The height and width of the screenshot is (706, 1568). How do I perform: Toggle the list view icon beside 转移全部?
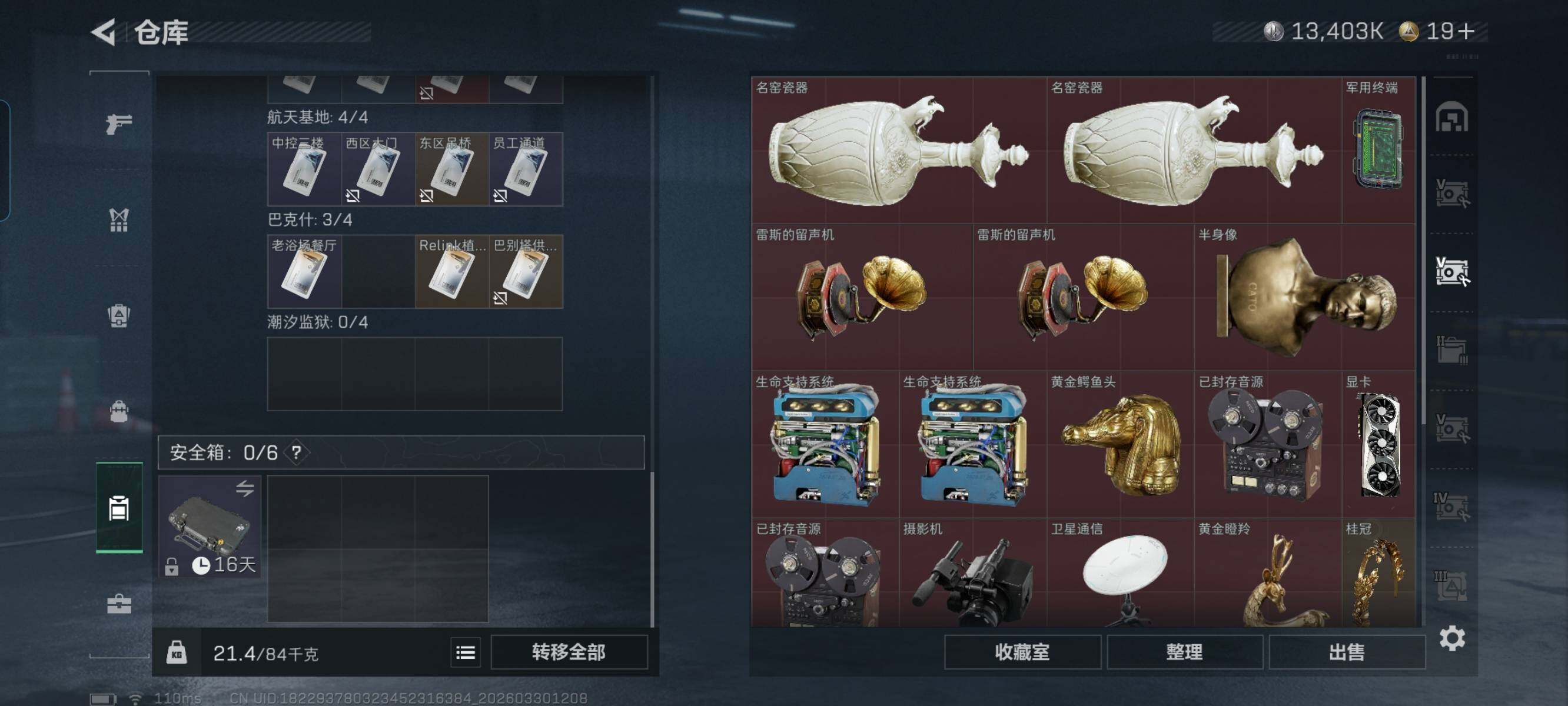(466, 652)
